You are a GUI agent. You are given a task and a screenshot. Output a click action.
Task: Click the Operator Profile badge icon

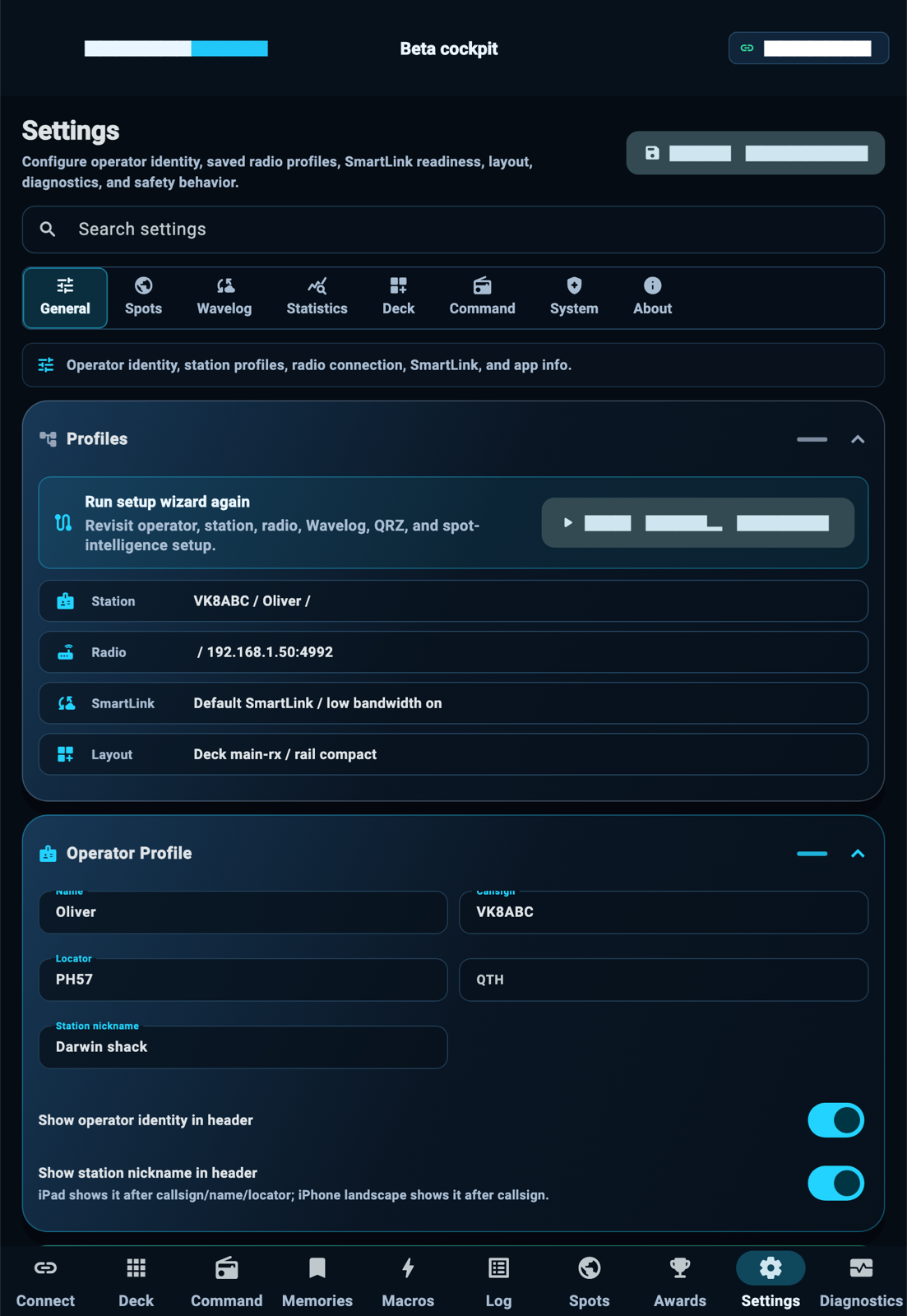click(x=49, y=854)
